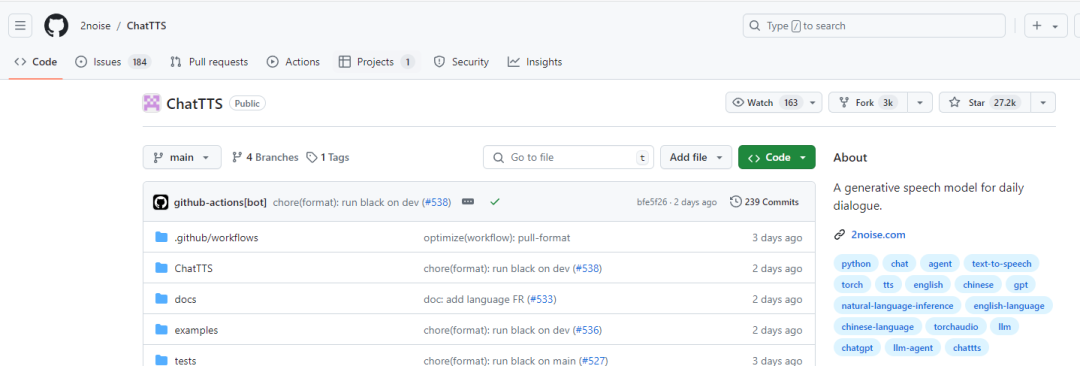This screenshot has width=1080, height=366.
Task: Switch to the Actions tab
Action: [293, 62]
